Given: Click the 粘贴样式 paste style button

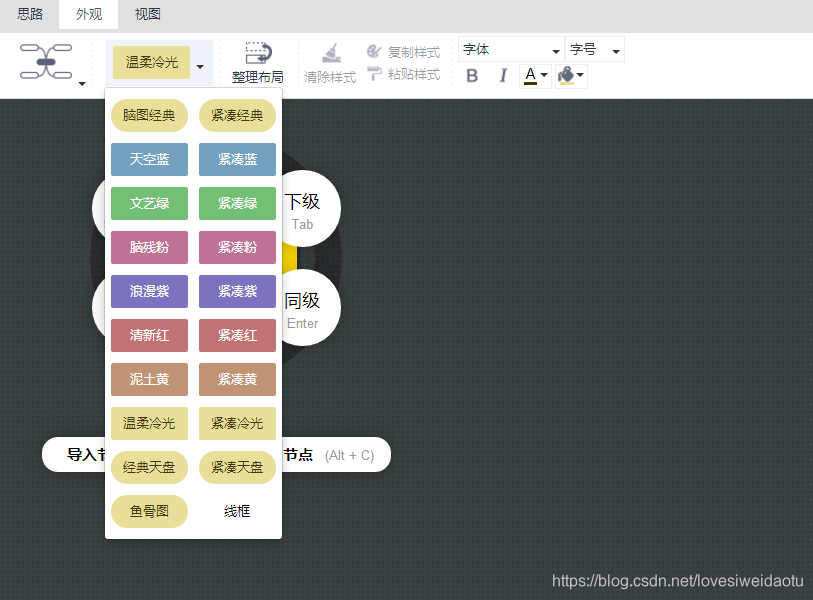Looking at the screenshot, I should point(403,74).
